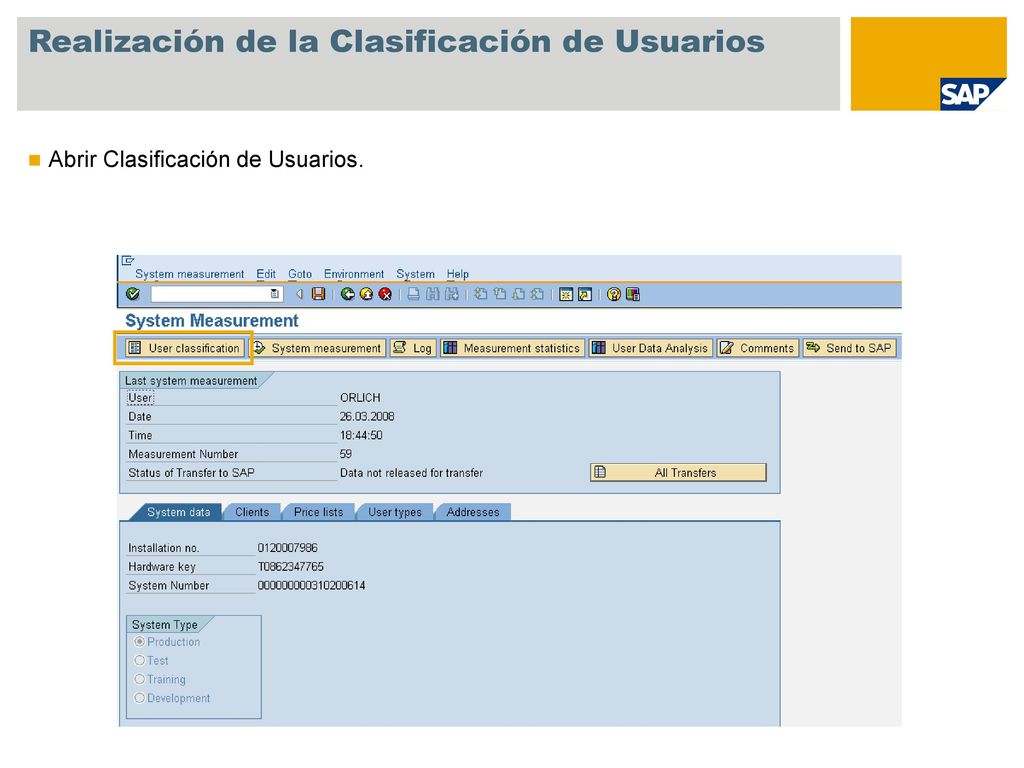Select the Test system type radio button
This screenshot has height=768, width=1024.
pyautogui.click(x=139, y=660)
